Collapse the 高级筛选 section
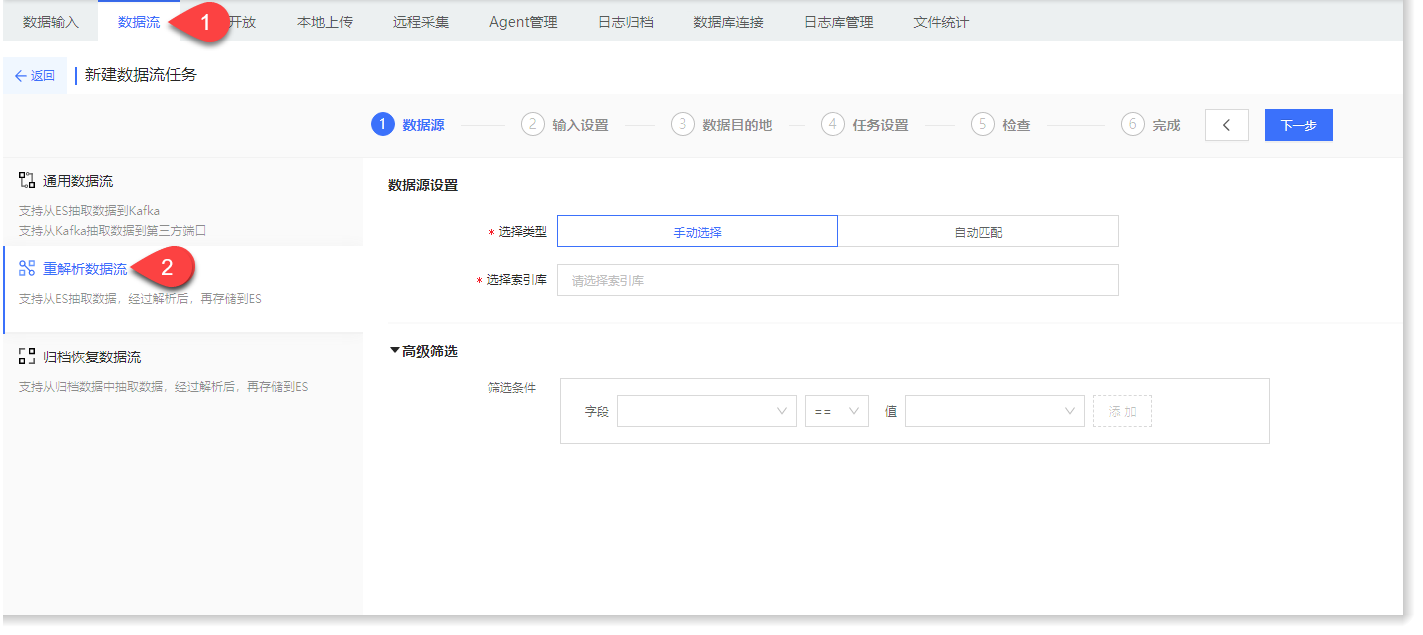The width and height of the screenshot is (1423, 635). click(424, 351)
